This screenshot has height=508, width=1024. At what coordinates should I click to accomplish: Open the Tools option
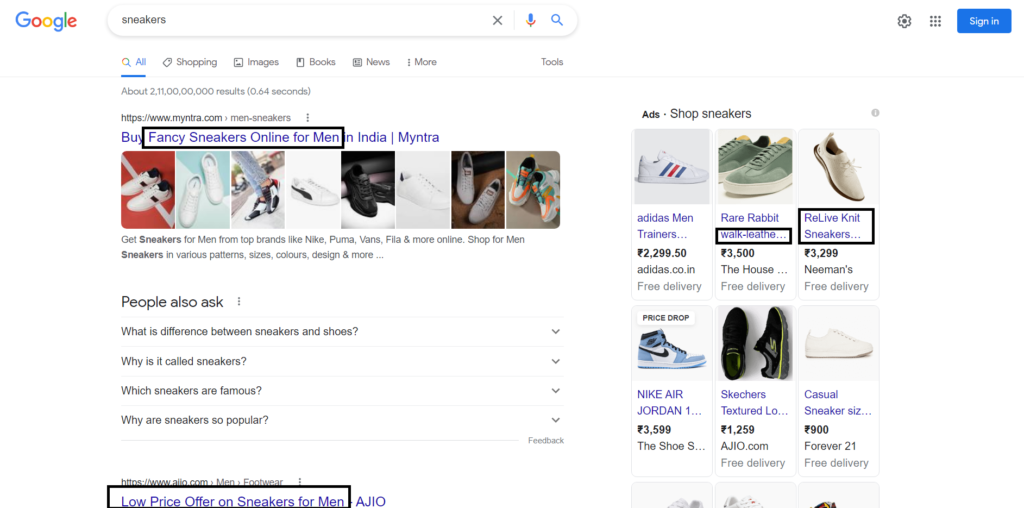pyautogui.click(x=552, y=62)
